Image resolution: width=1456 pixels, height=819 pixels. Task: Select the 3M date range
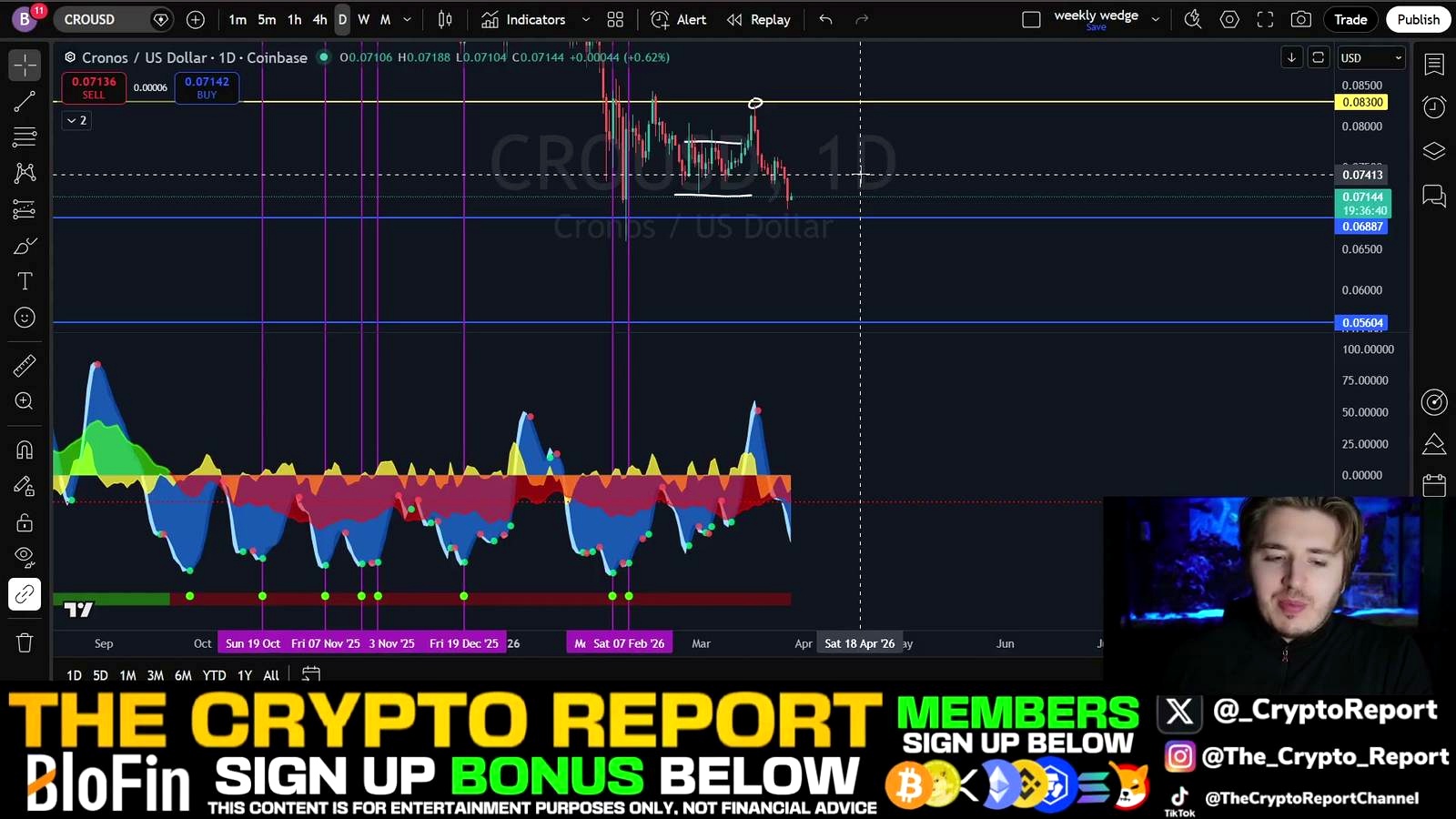156,675
